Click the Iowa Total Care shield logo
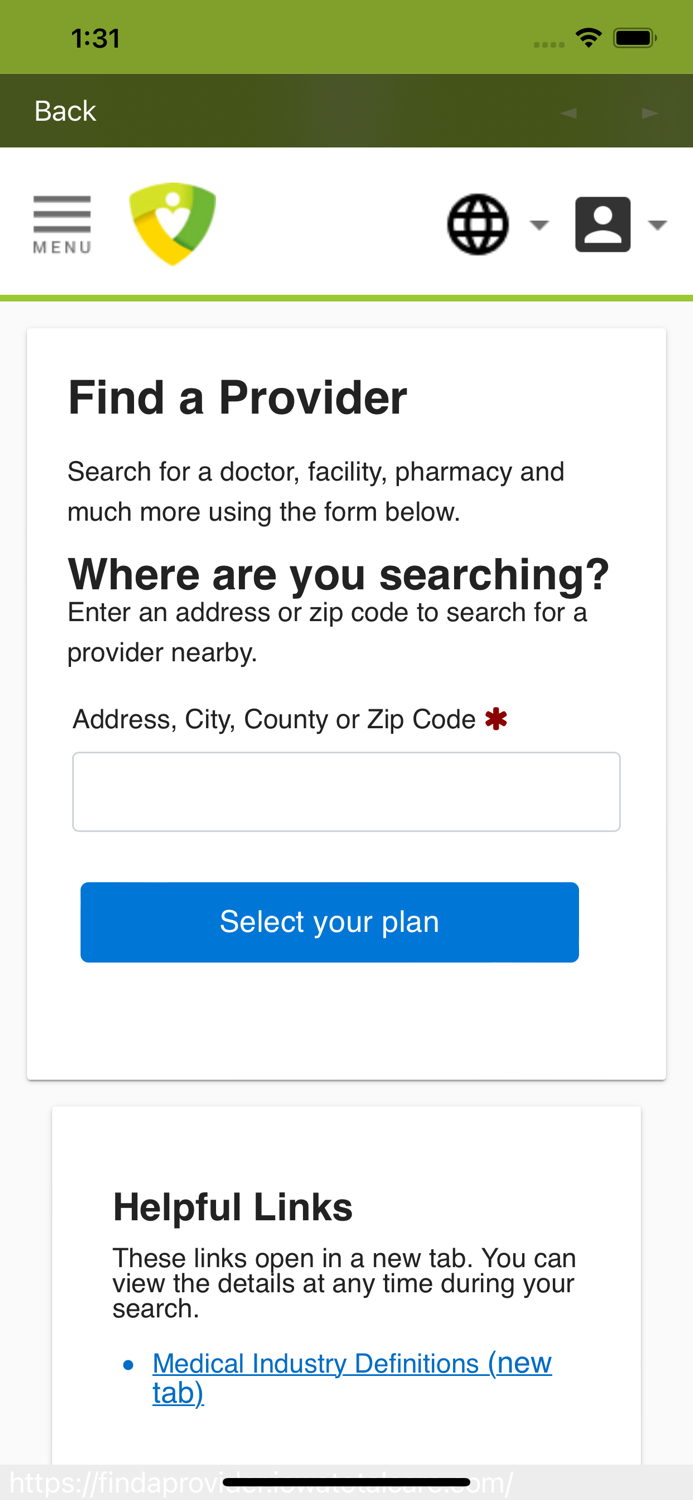693x1500 pixels. (x=173, y=222)
